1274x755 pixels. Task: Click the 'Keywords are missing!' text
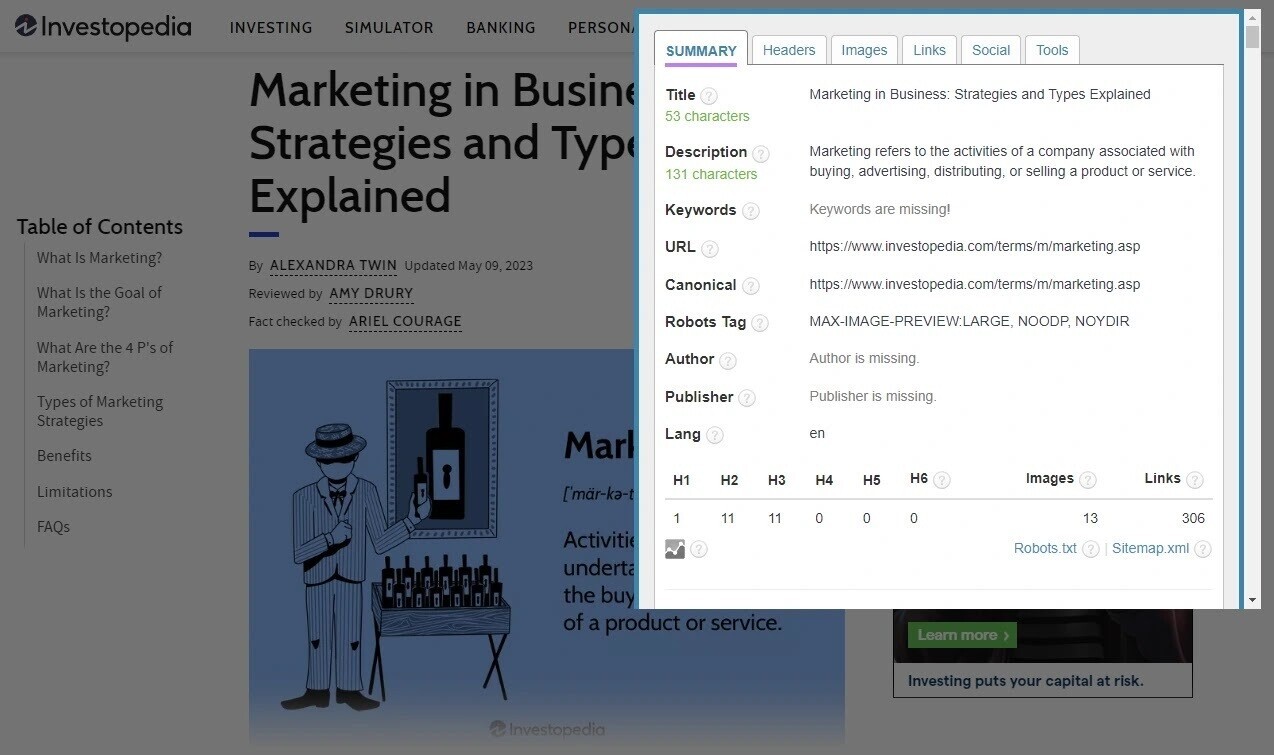(880, 209)
